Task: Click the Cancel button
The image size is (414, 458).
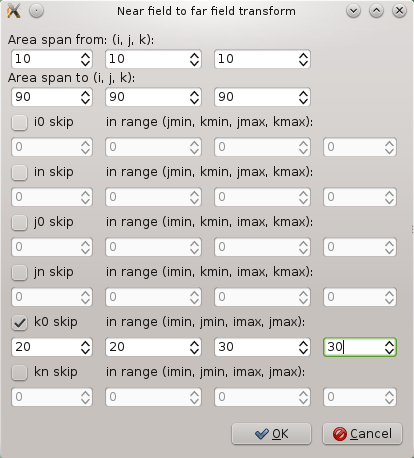Action: click(362, 434)
